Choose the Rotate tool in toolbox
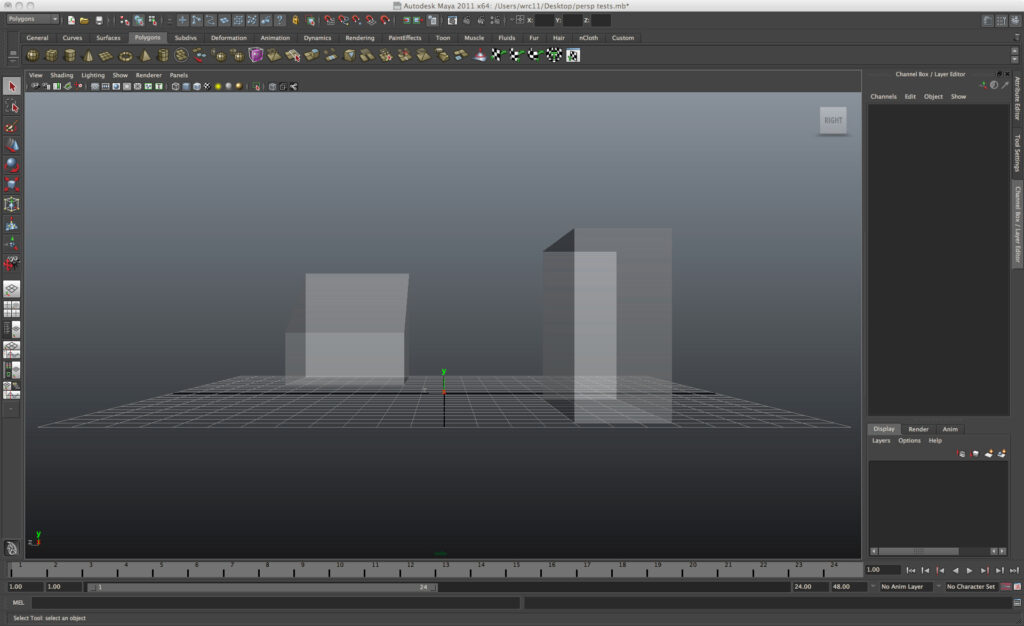The image size is (1024, 626). tap(12, 165)
